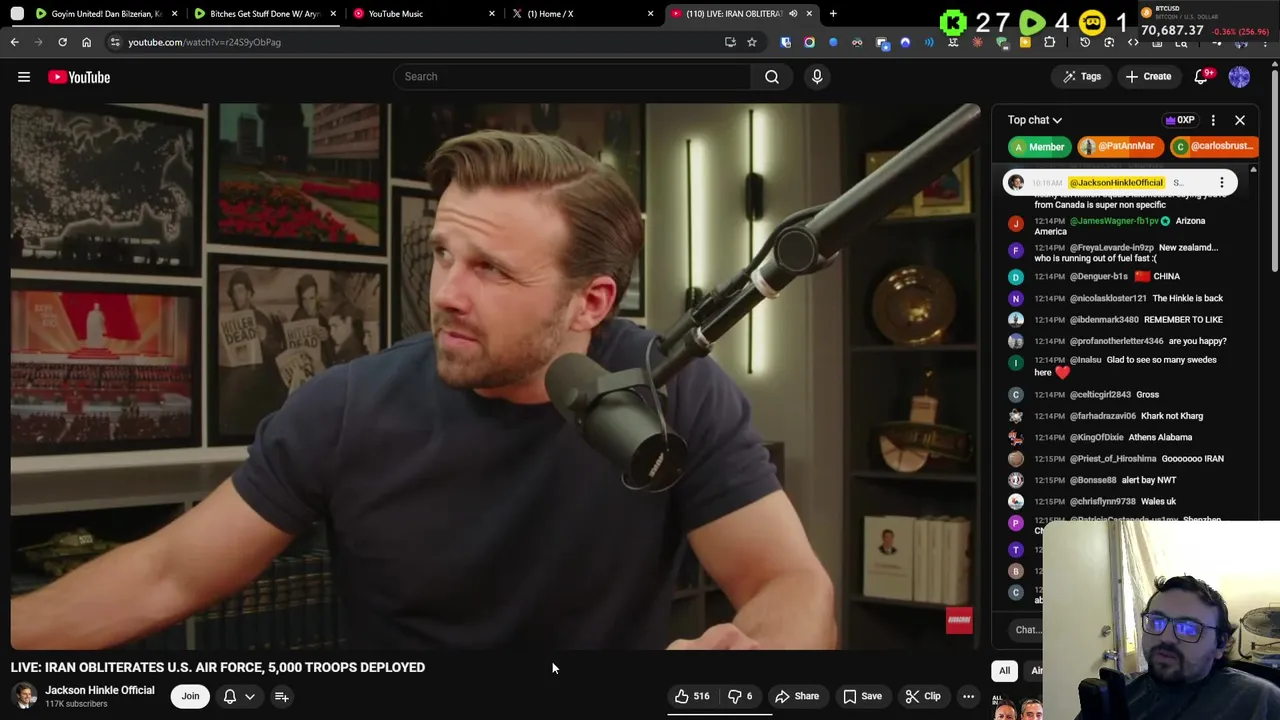This screenshot has width=1280, height=720.
Task: Click the Join membership button
Action: 190,696
